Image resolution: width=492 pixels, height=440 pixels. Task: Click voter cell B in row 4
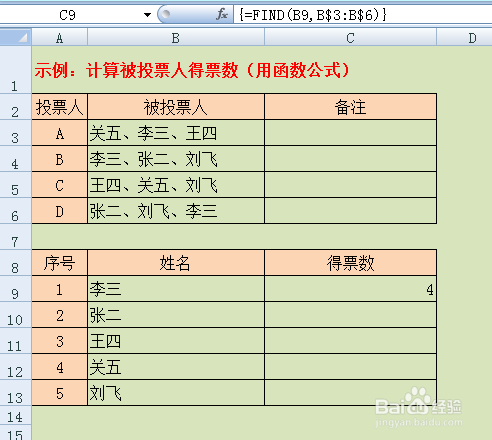point(60,159)
